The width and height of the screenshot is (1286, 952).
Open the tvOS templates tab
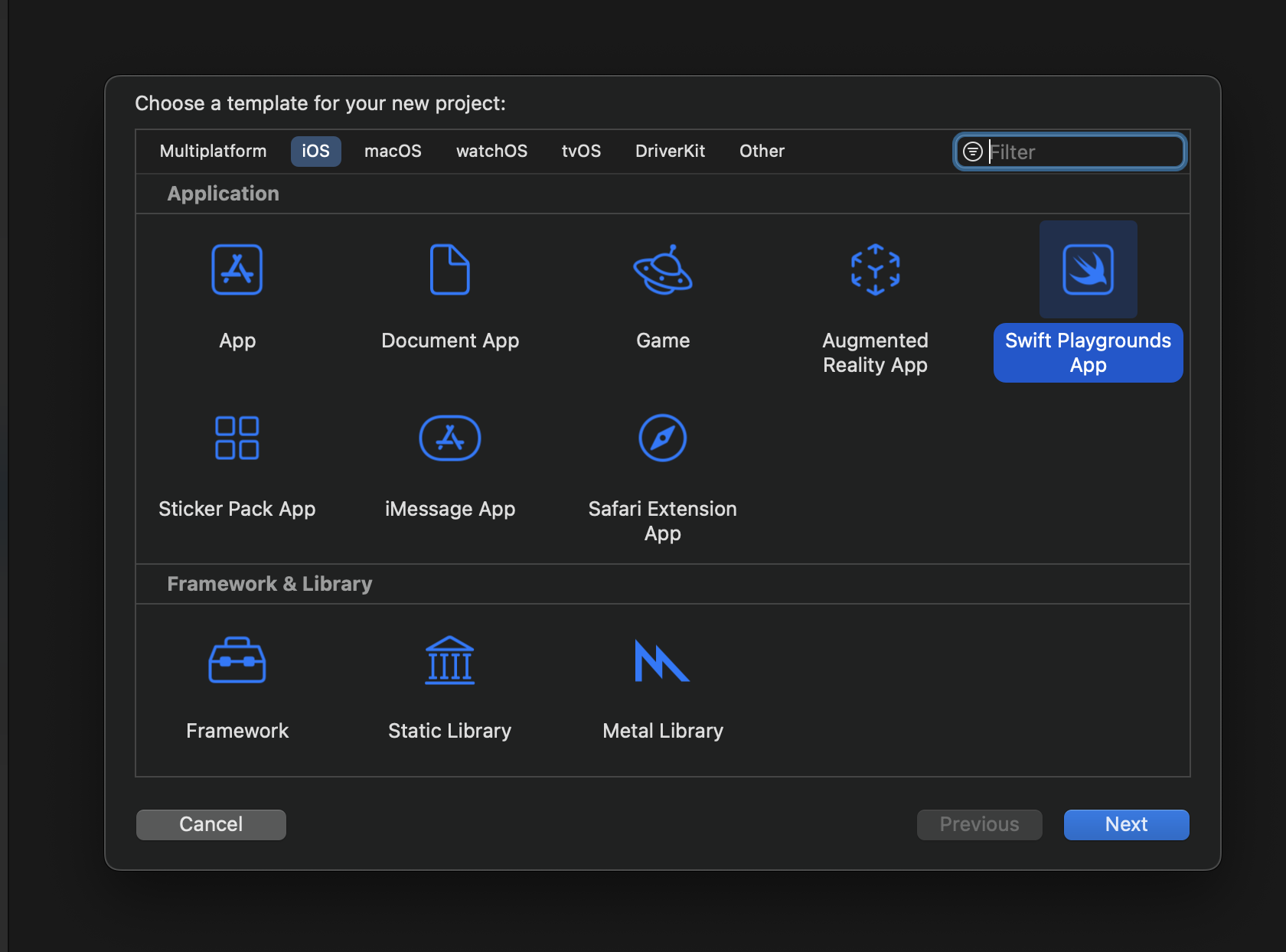coord(581,152)
